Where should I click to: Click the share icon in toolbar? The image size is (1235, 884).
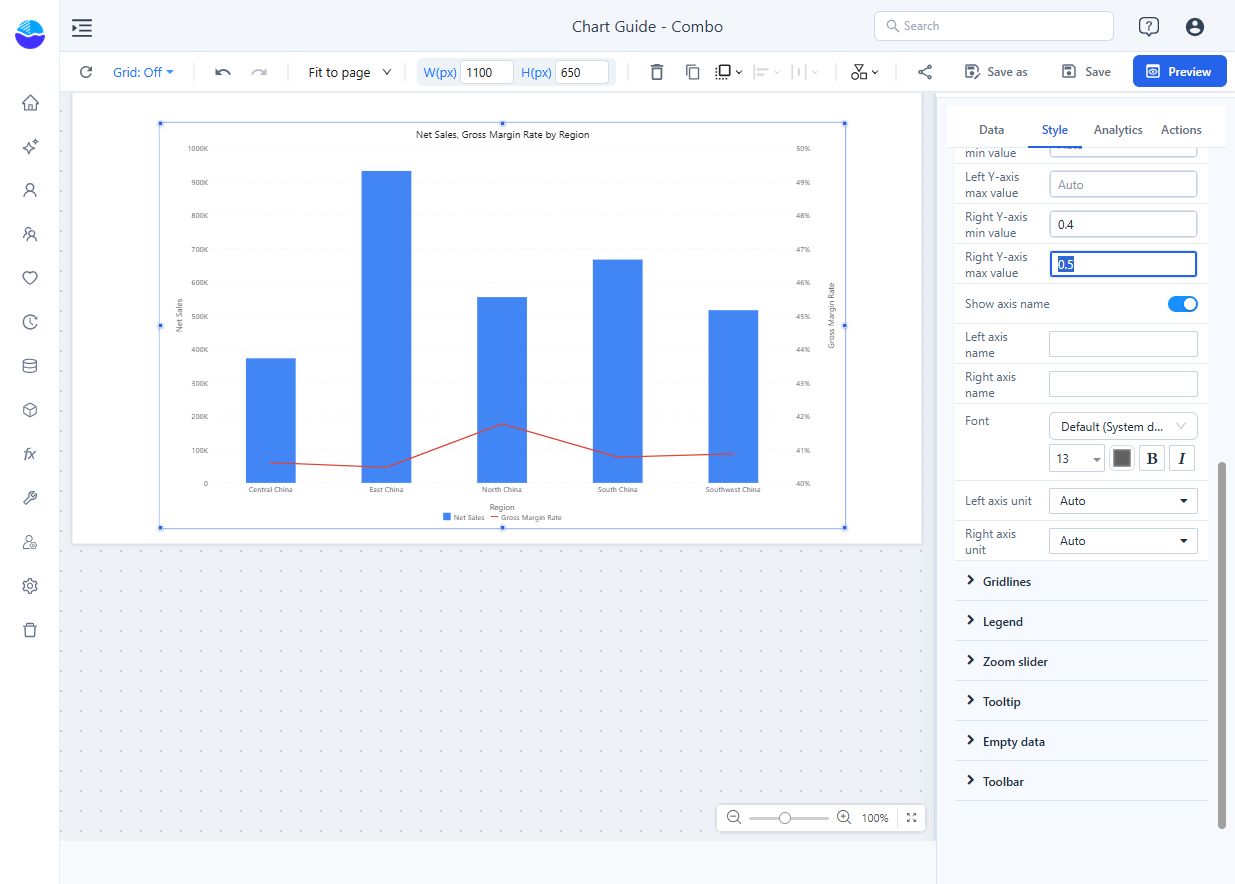click(x=925, y=72)
